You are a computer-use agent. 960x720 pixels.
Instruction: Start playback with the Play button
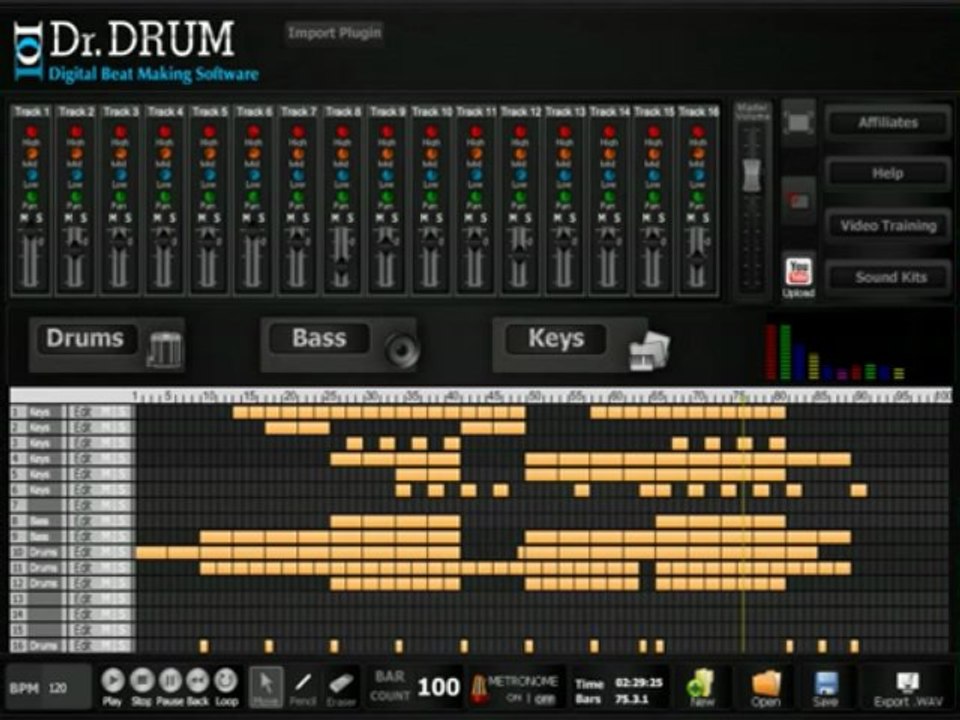113,680
